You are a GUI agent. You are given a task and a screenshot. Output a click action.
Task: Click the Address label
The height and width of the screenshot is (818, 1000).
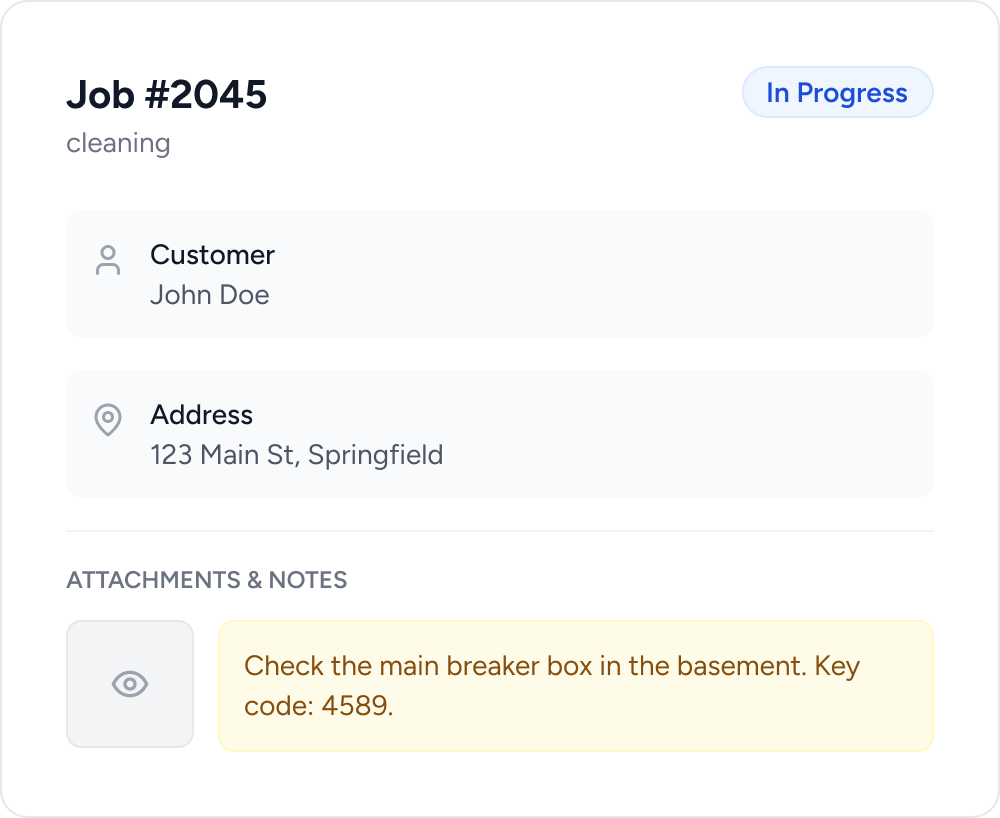[202, 415]
